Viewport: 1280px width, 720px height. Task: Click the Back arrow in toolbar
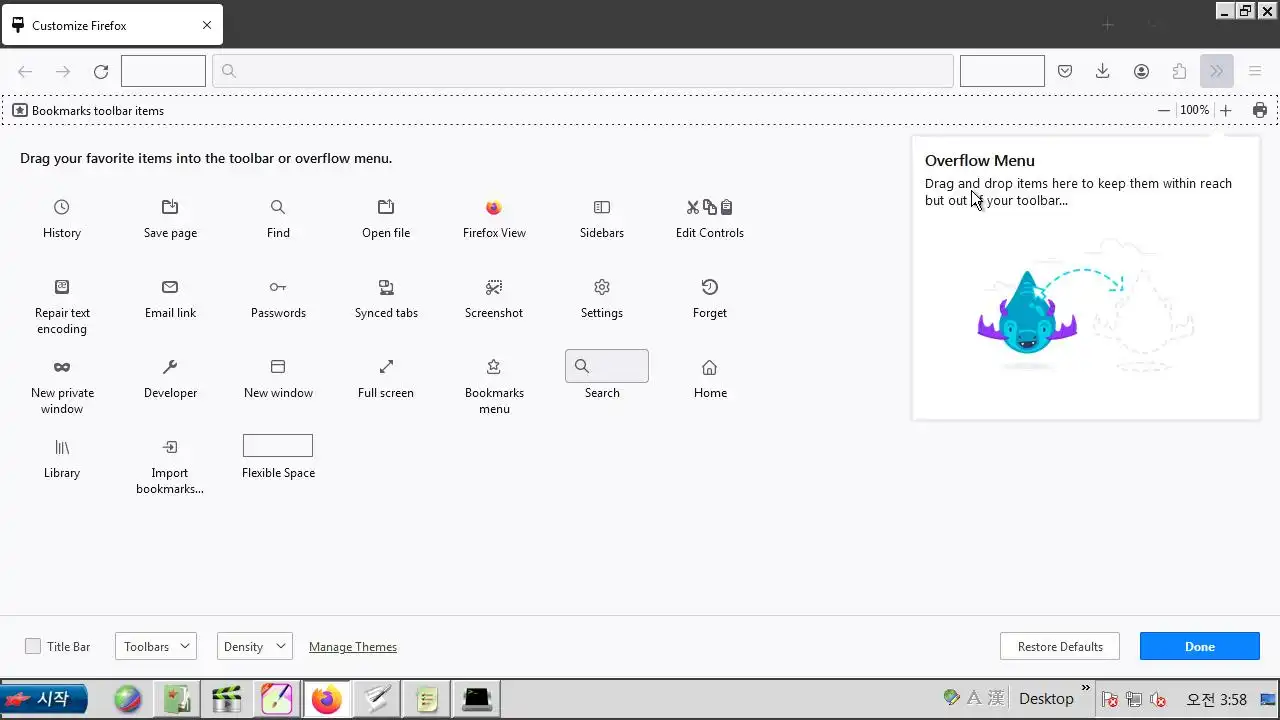click(26, 71)
